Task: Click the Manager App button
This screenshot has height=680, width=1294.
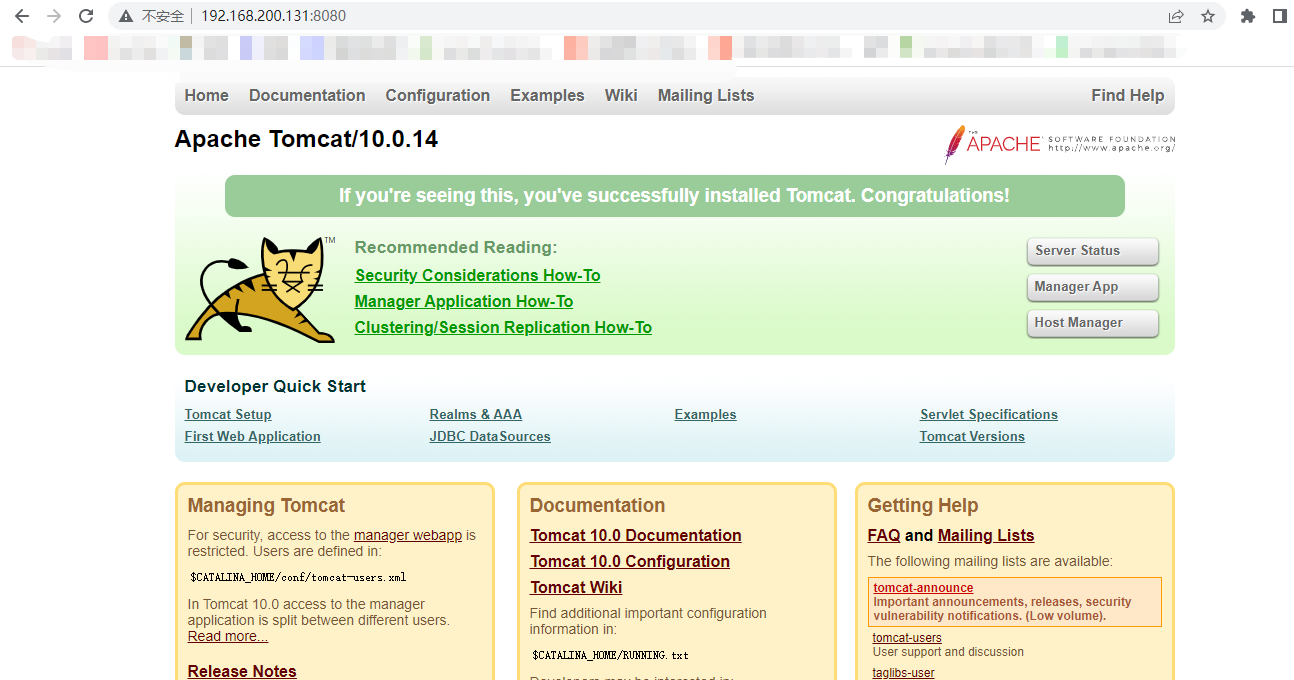Action: 1092,287
